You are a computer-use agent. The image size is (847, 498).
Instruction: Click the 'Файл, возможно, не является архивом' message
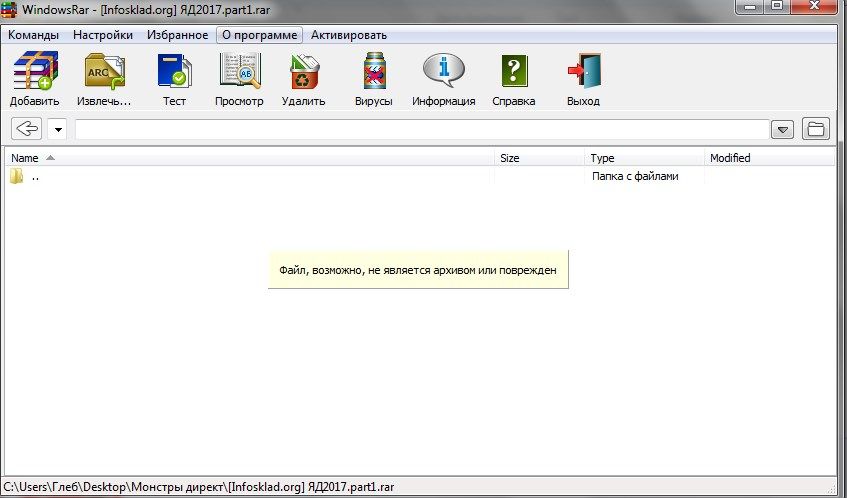coord(418,270)
